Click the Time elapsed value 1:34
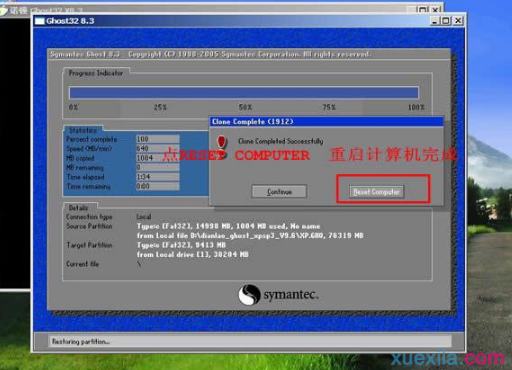The image size is (512, 370). click(x=158, y=177)
